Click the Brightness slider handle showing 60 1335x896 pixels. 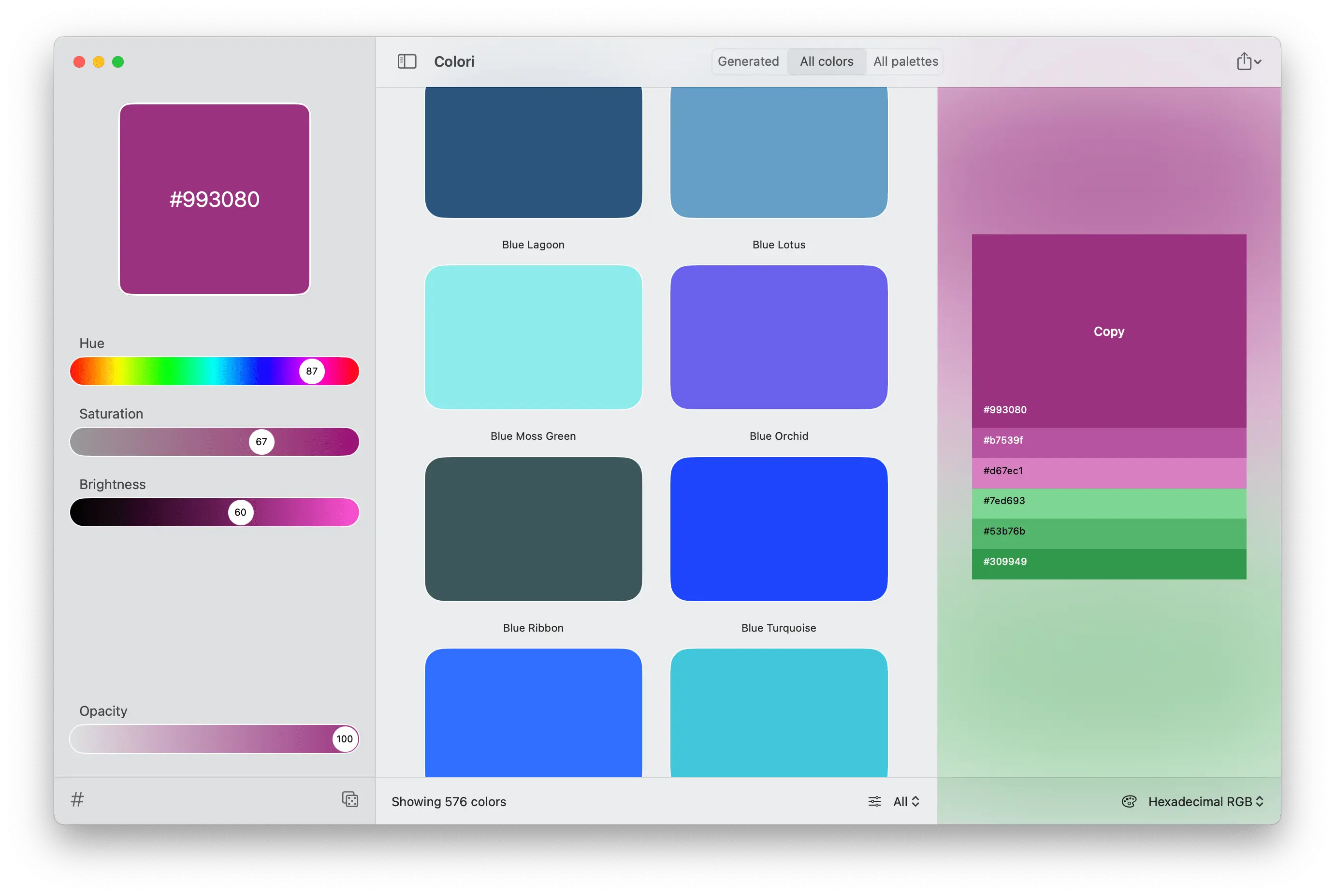[241, 512]
